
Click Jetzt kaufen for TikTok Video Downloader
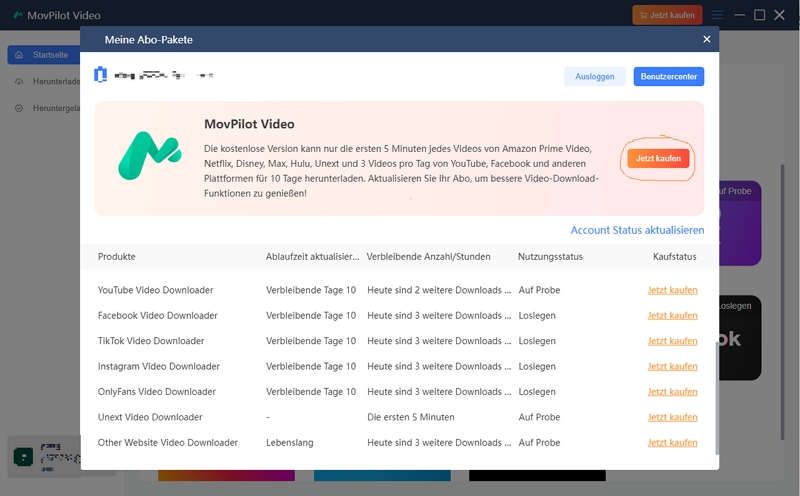672,341
